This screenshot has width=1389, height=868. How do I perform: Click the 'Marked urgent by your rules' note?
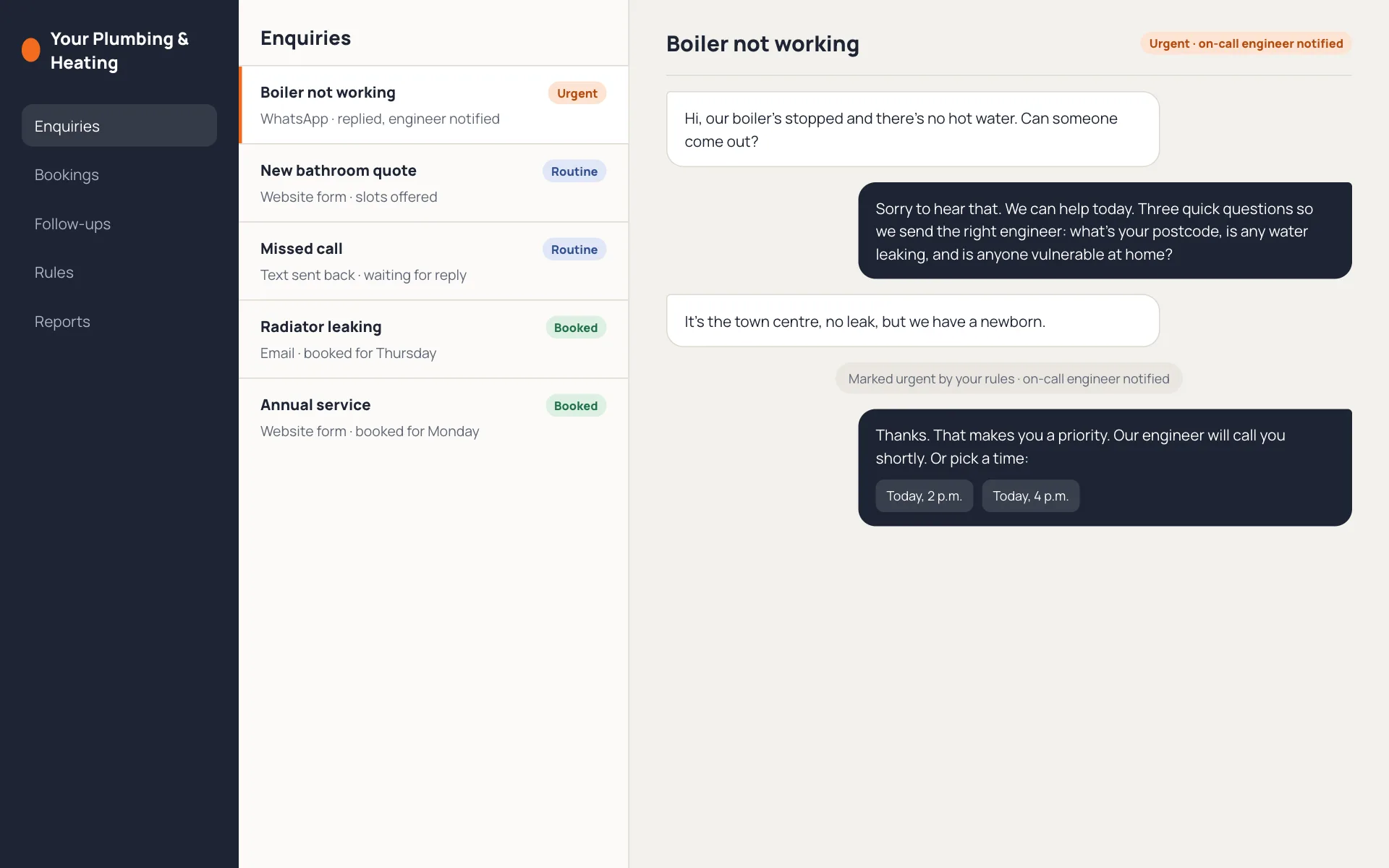click(x=1008, y=379)
